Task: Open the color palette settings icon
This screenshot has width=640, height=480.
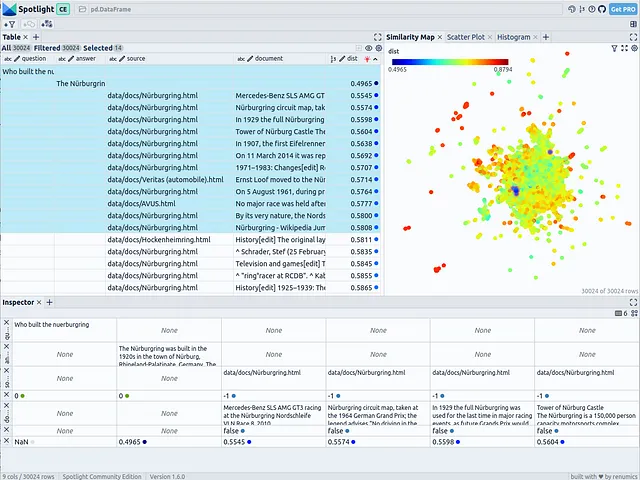Action: [572, 9]
